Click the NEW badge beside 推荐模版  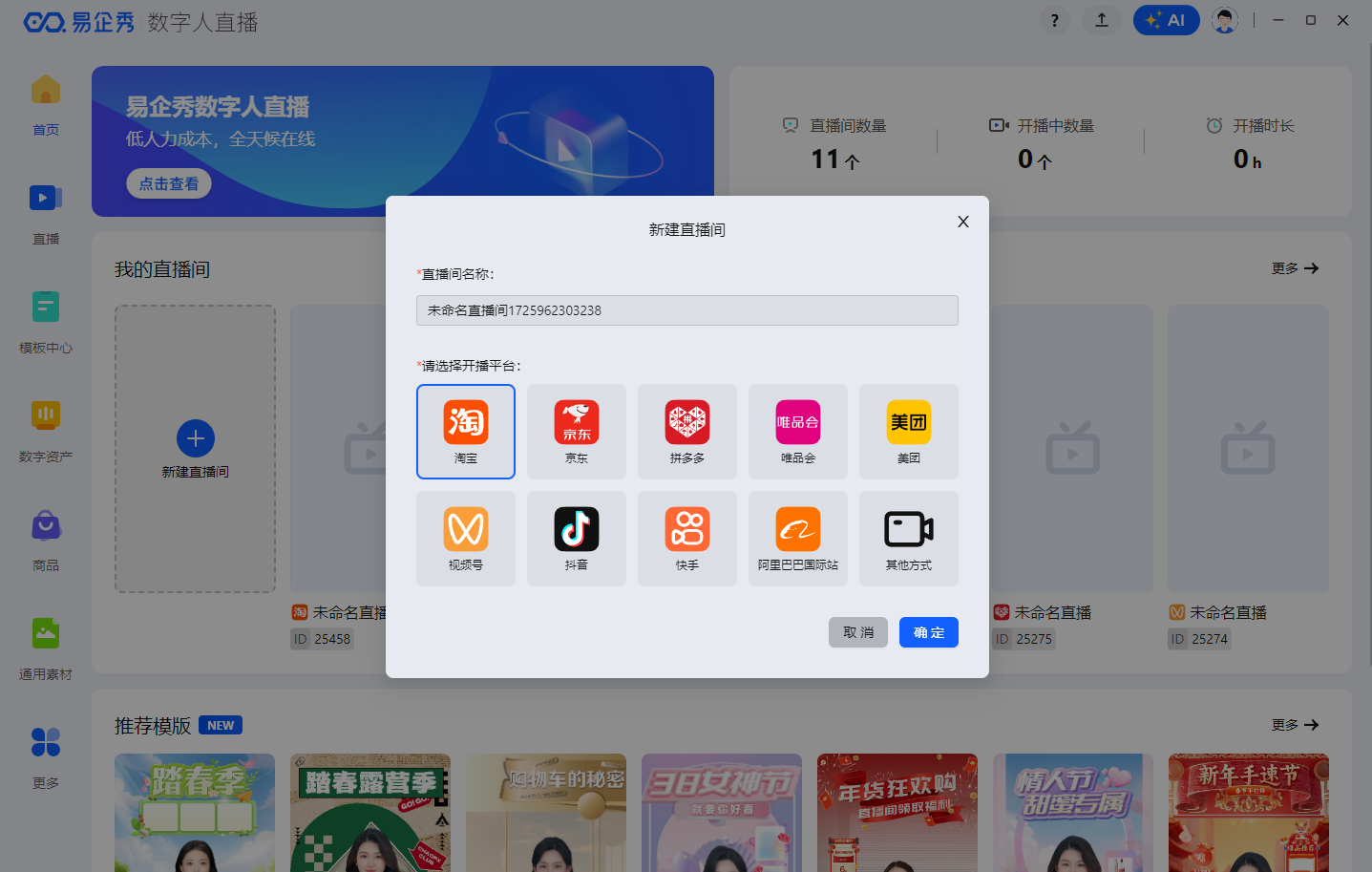[x=221, y=725]
